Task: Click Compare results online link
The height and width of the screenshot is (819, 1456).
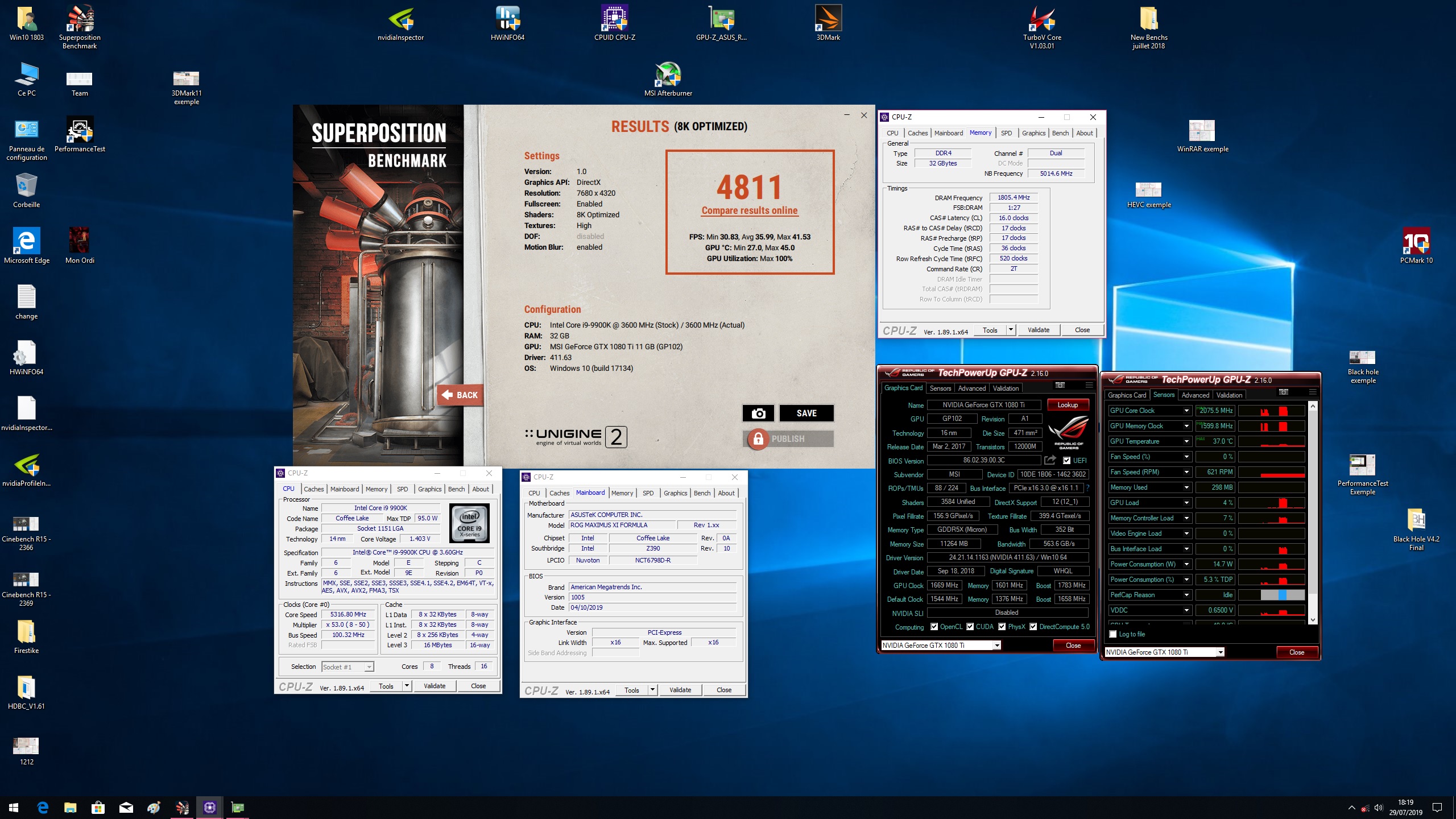Action: click(x=750, y=210)
